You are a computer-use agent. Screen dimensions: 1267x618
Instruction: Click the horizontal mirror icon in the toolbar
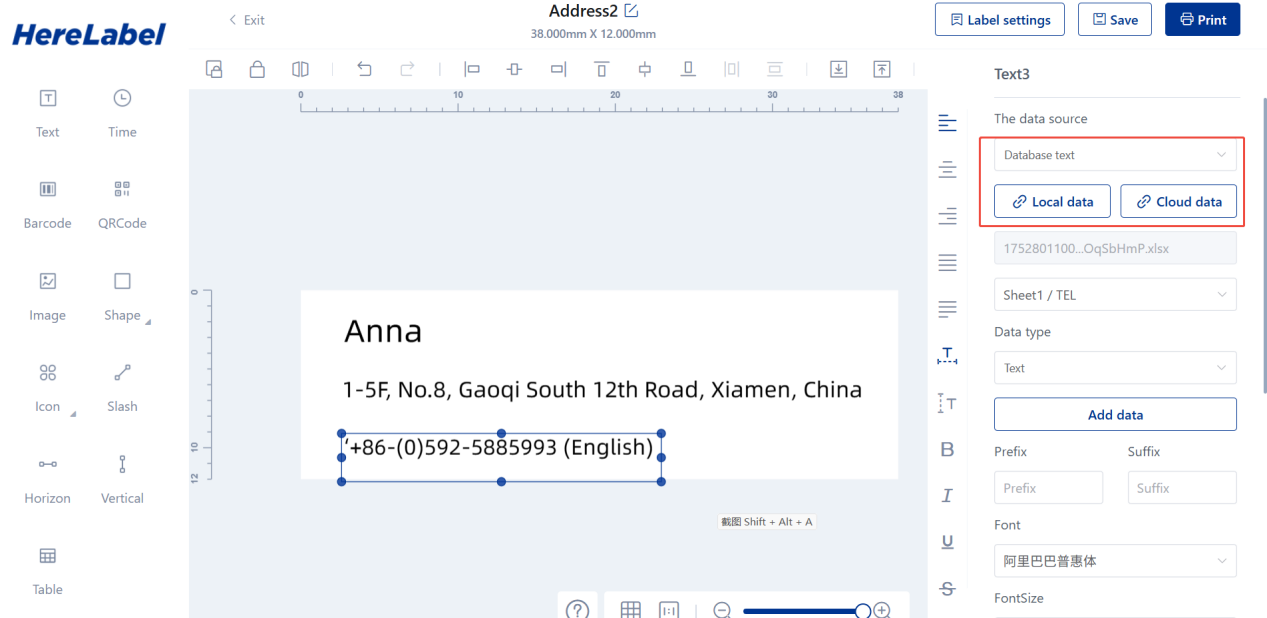pos(299,69)
